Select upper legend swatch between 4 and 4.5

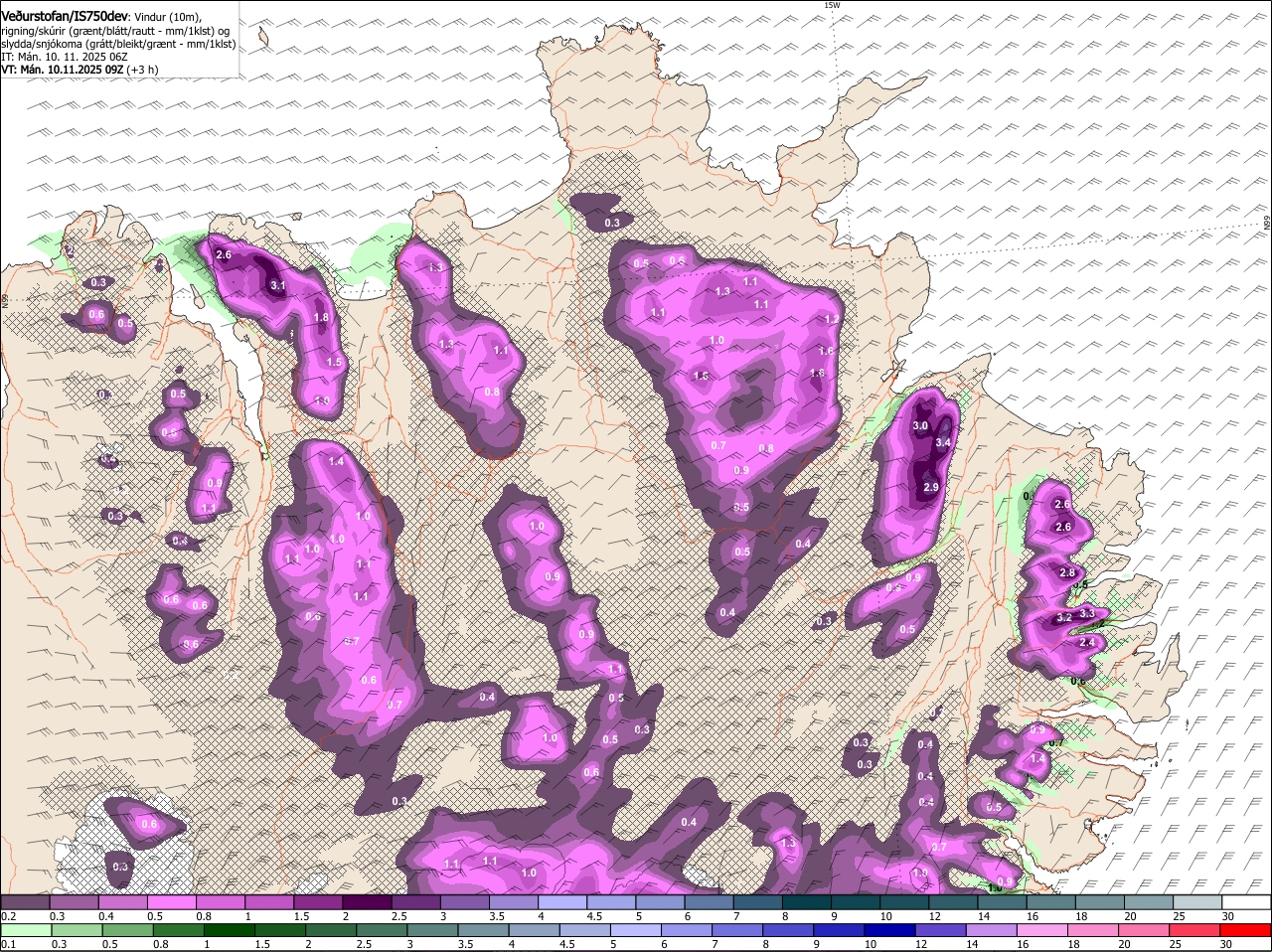point(562,901)
